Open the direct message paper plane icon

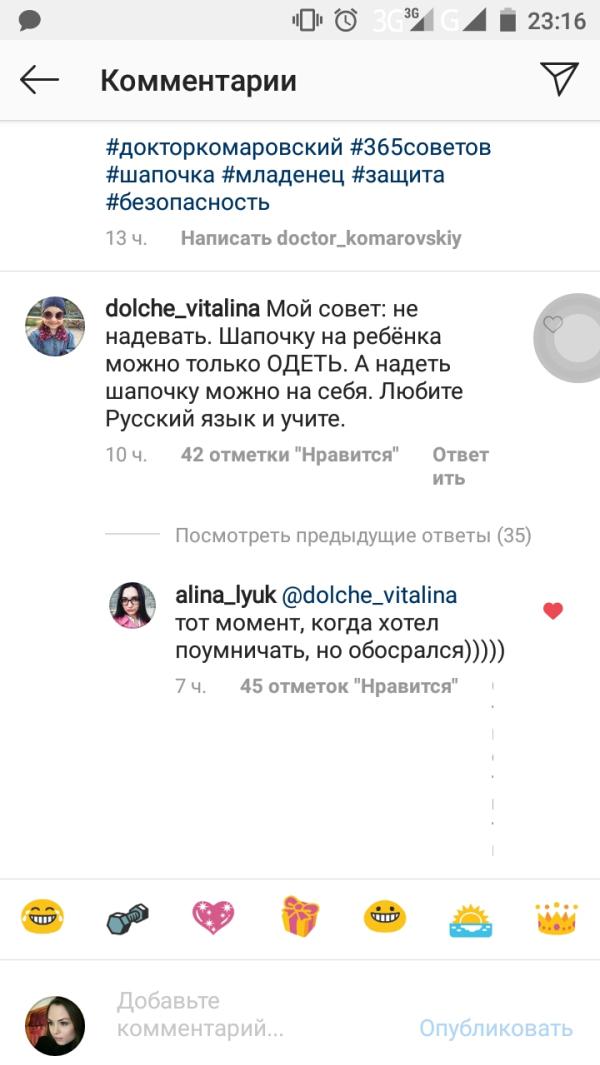pos(559,79)
